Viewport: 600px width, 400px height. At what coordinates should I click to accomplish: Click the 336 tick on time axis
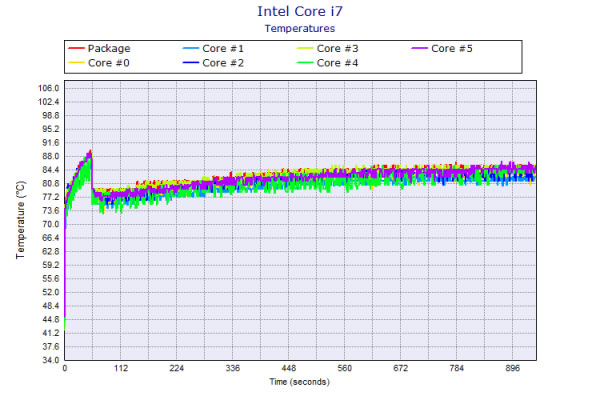[x=233, y=368]
